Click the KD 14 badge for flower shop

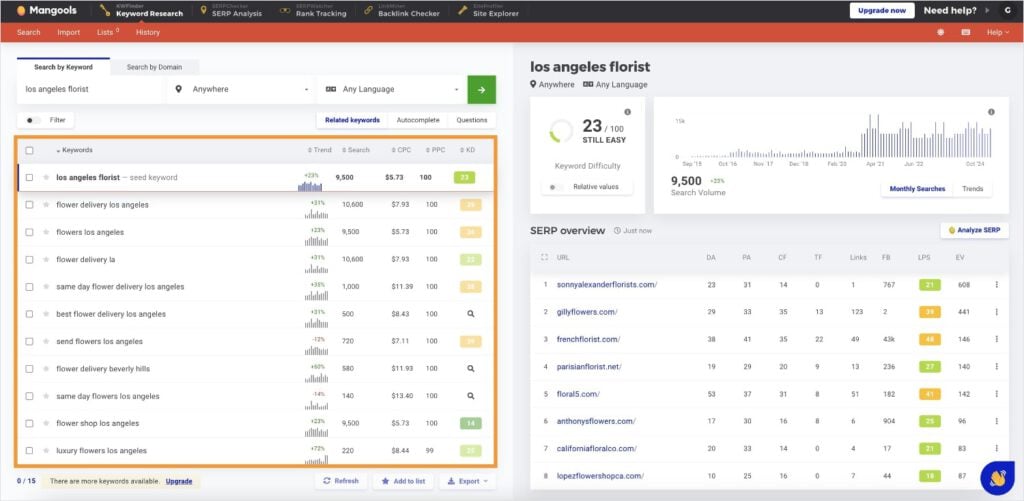[470, 423]
